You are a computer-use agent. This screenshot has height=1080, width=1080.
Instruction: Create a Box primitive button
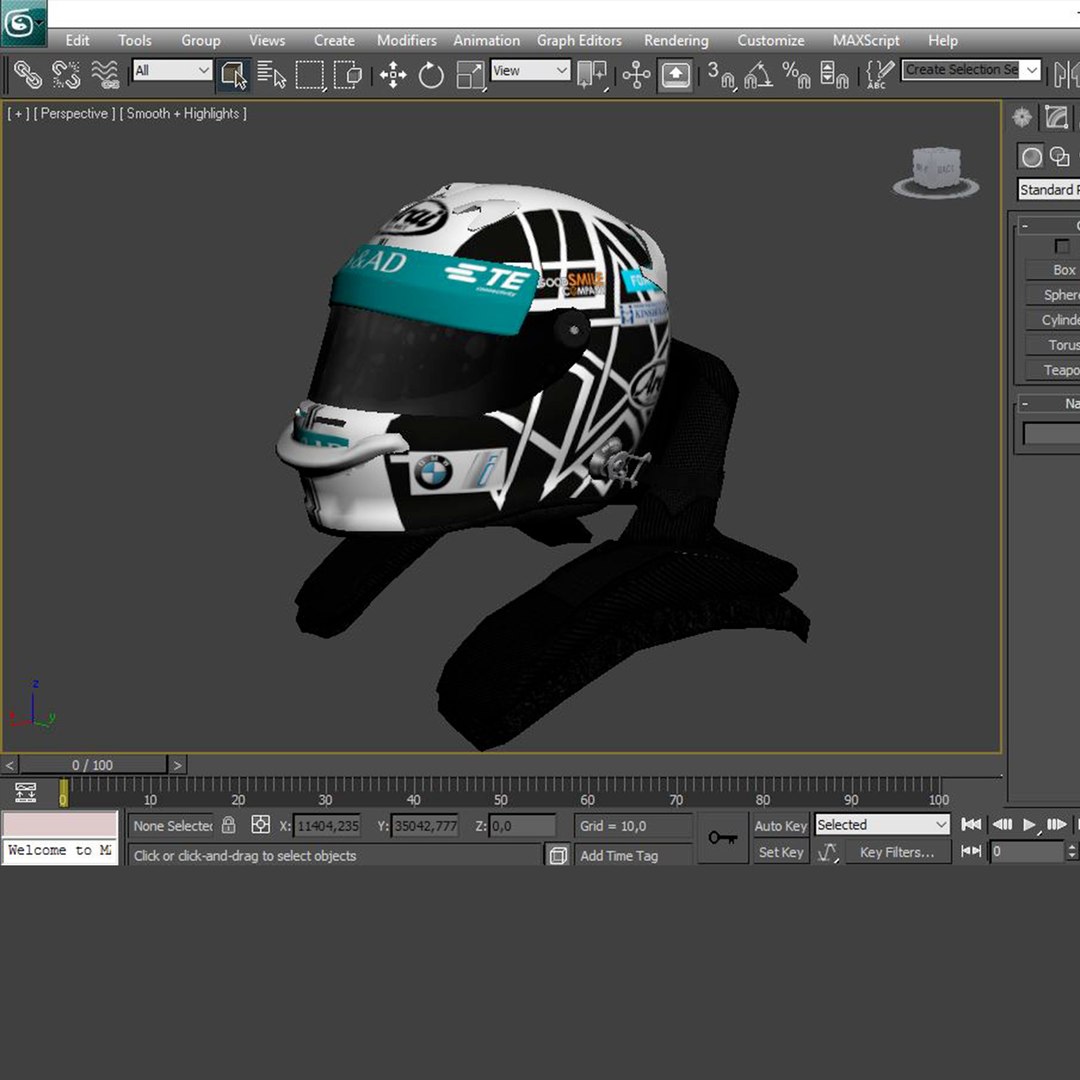(1062, 270)
